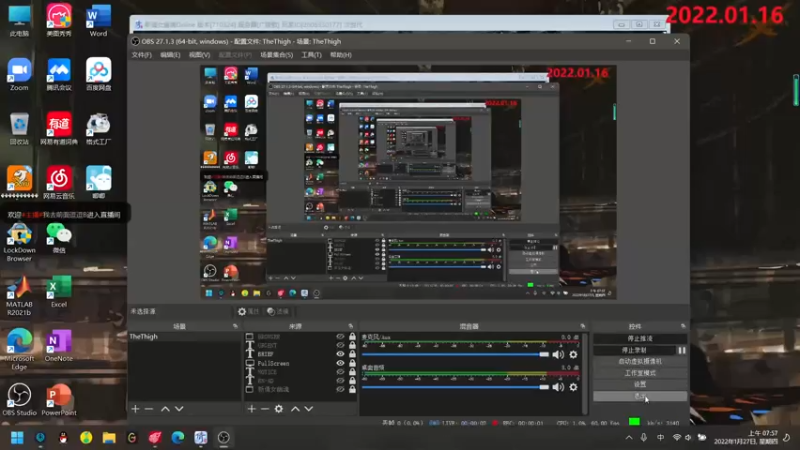Screen dimensions: 800x450
Task: Select FullScreen source row
Action: click(x=301, y=363)
